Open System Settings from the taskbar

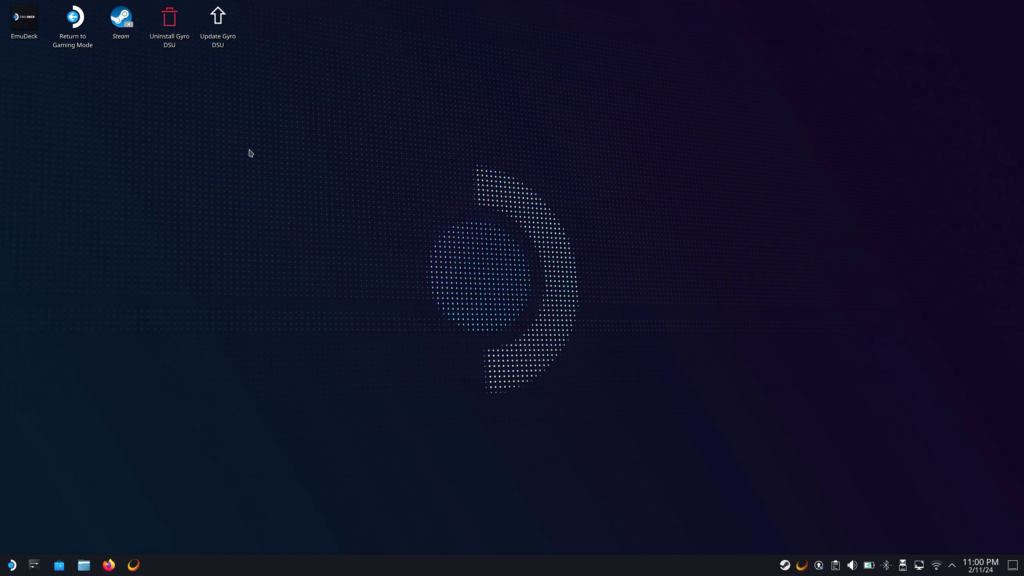pyautogui.click(x=35, y=565)
